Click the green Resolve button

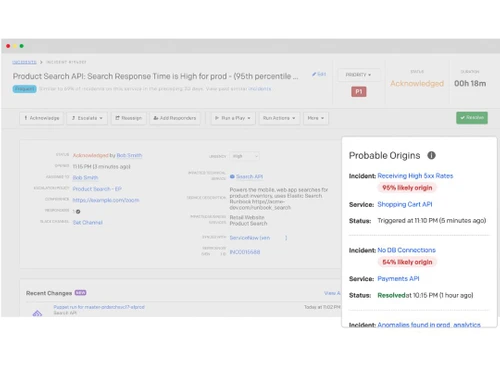coord(472,118)
